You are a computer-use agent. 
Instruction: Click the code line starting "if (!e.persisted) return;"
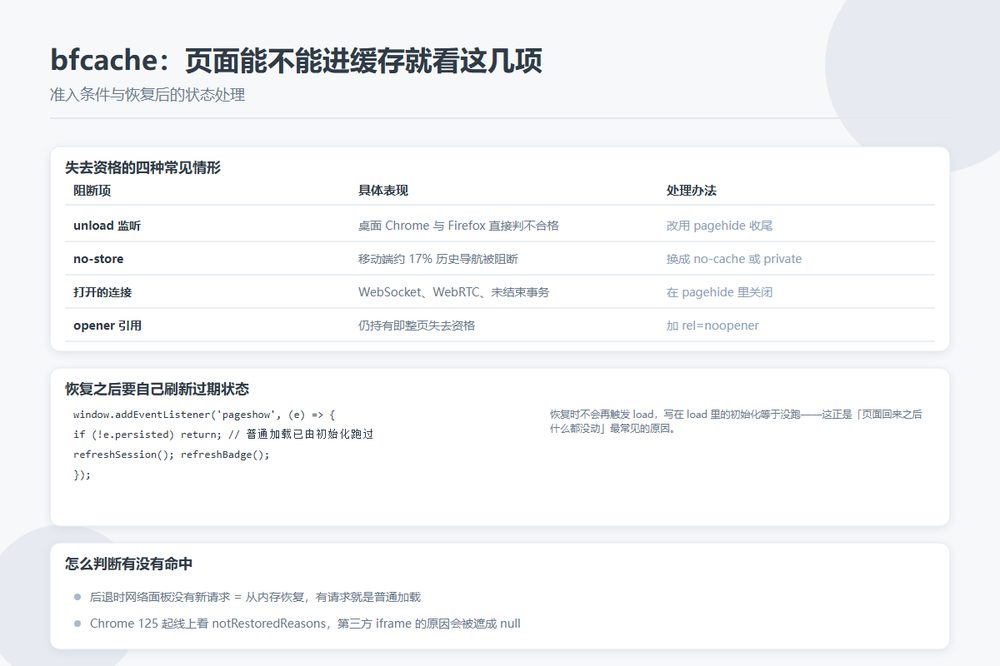[223, 434]
